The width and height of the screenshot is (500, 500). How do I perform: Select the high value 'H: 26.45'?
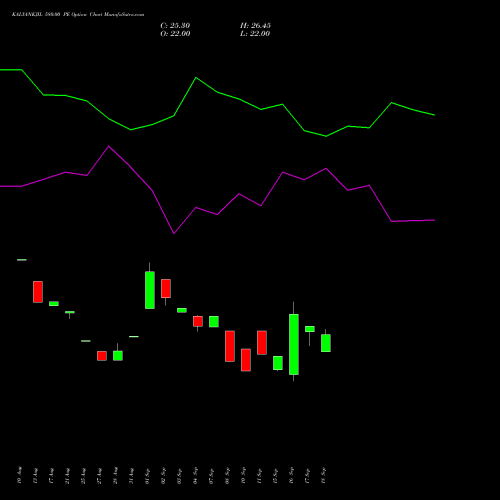(255, 26)
